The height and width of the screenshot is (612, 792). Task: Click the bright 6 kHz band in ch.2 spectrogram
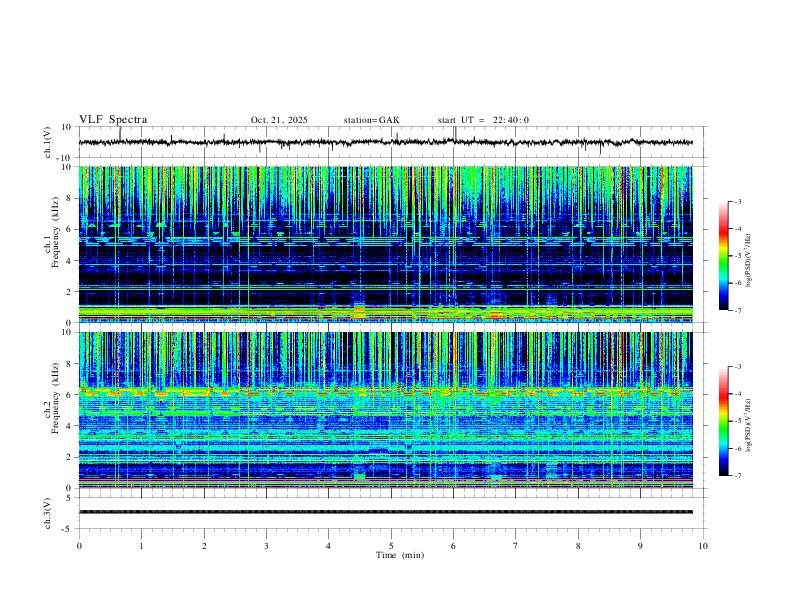pos(385,391)
